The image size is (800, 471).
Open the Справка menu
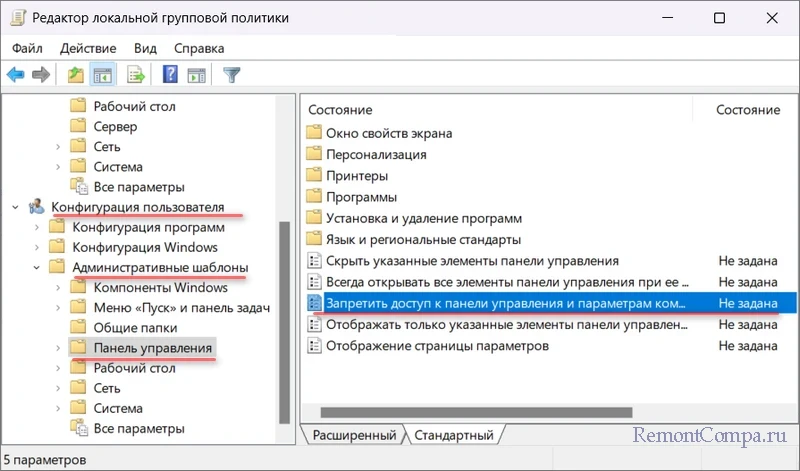point(199,48)
